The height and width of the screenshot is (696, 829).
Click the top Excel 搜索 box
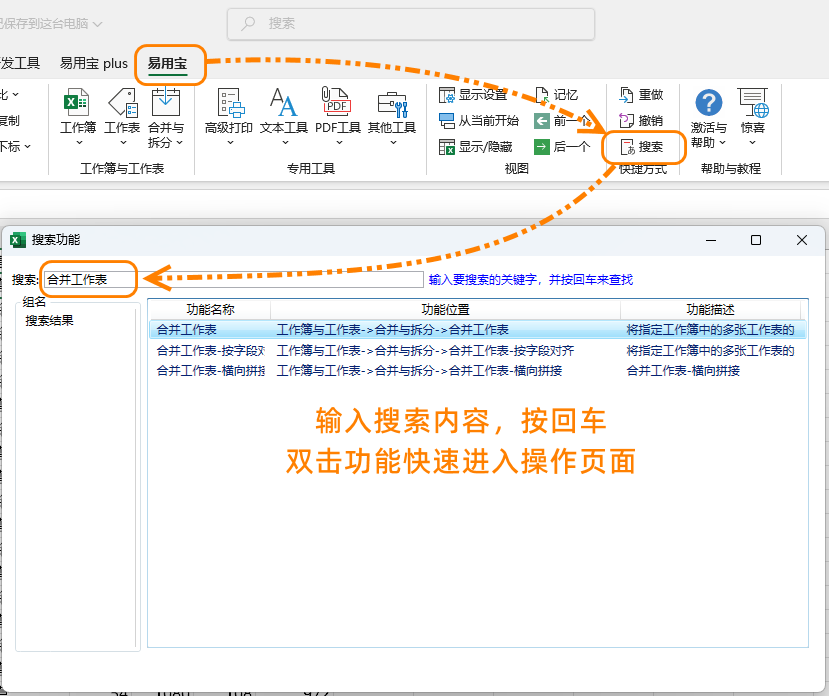411,24
